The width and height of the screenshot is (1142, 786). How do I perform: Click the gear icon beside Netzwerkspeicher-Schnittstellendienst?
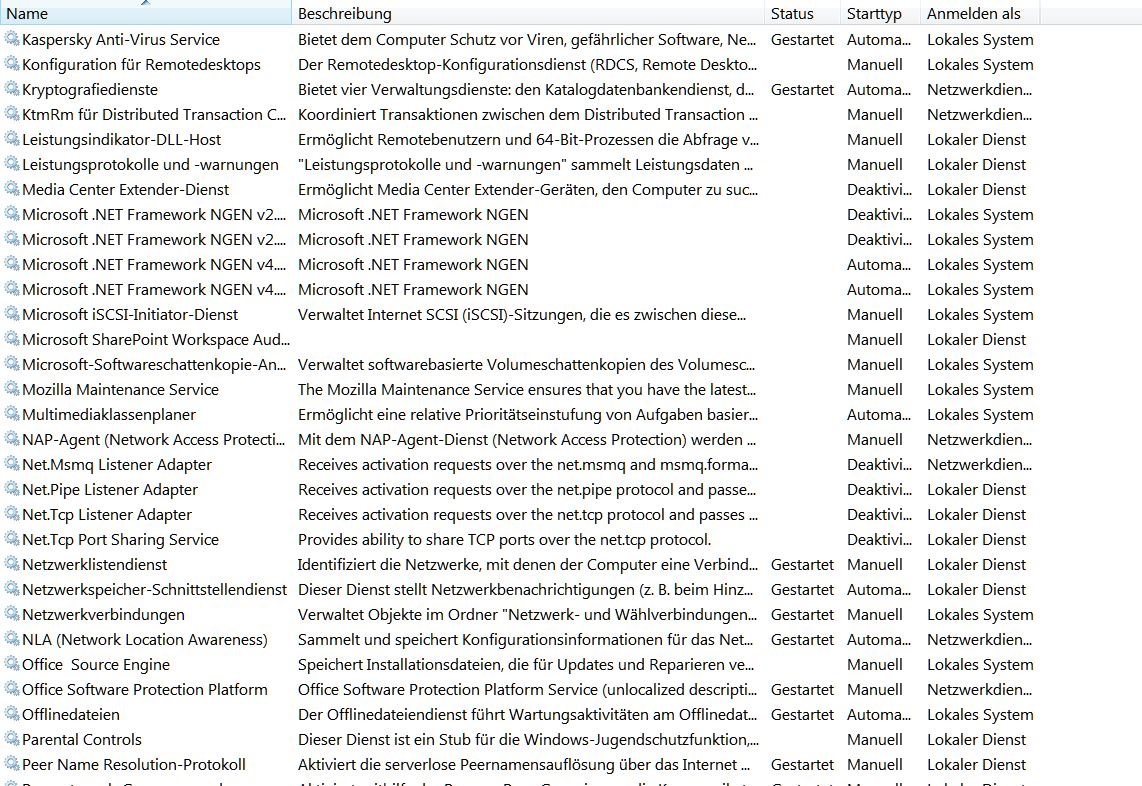coord(12,589)
